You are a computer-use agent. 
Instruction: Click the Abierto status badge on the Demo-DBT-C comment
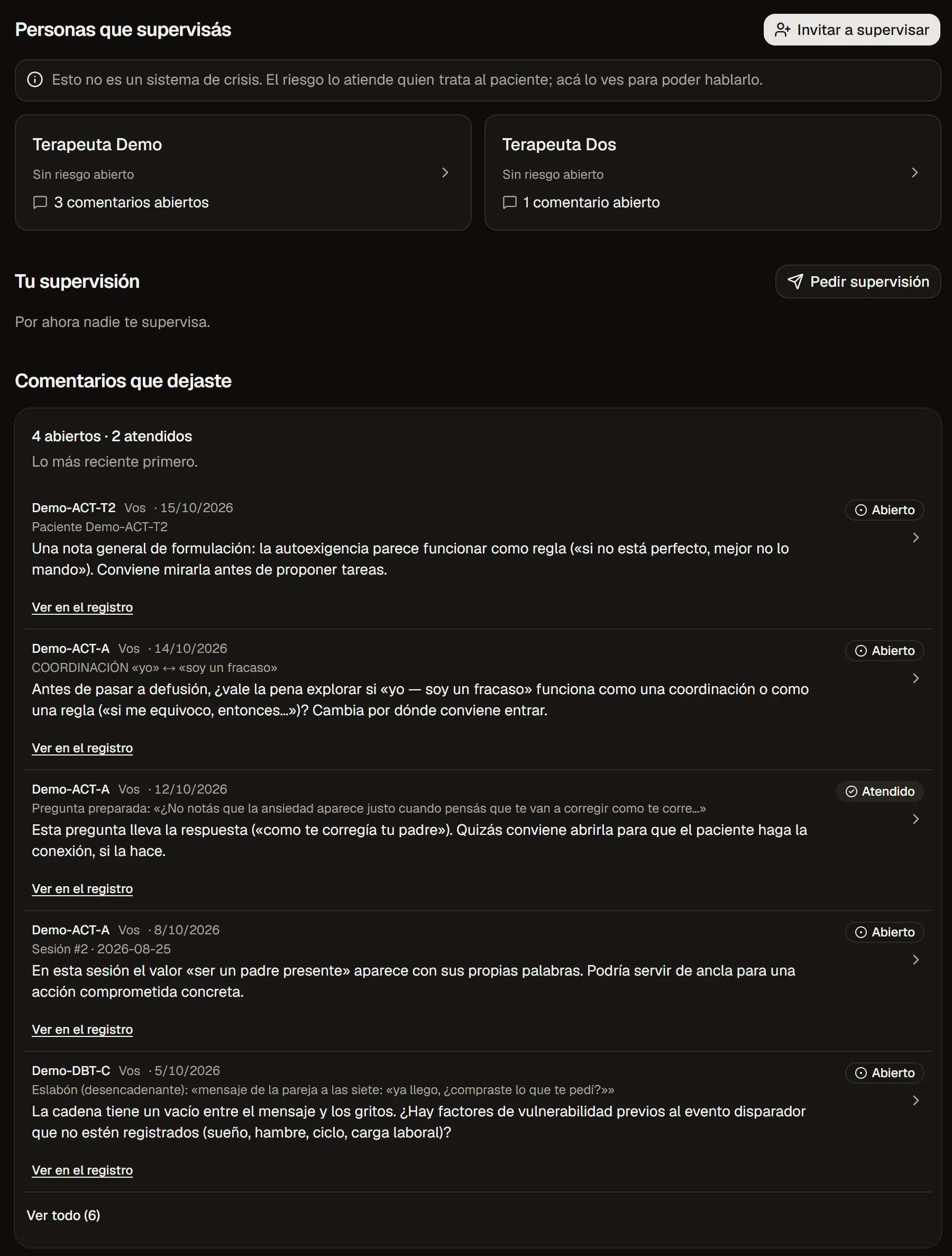point(884,1073)
